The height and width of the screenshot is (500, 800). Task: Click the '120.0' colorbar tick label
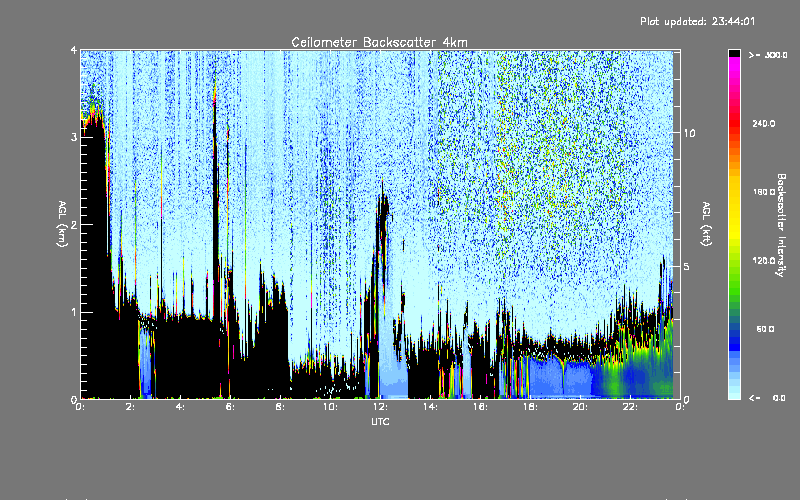(764, 261)
